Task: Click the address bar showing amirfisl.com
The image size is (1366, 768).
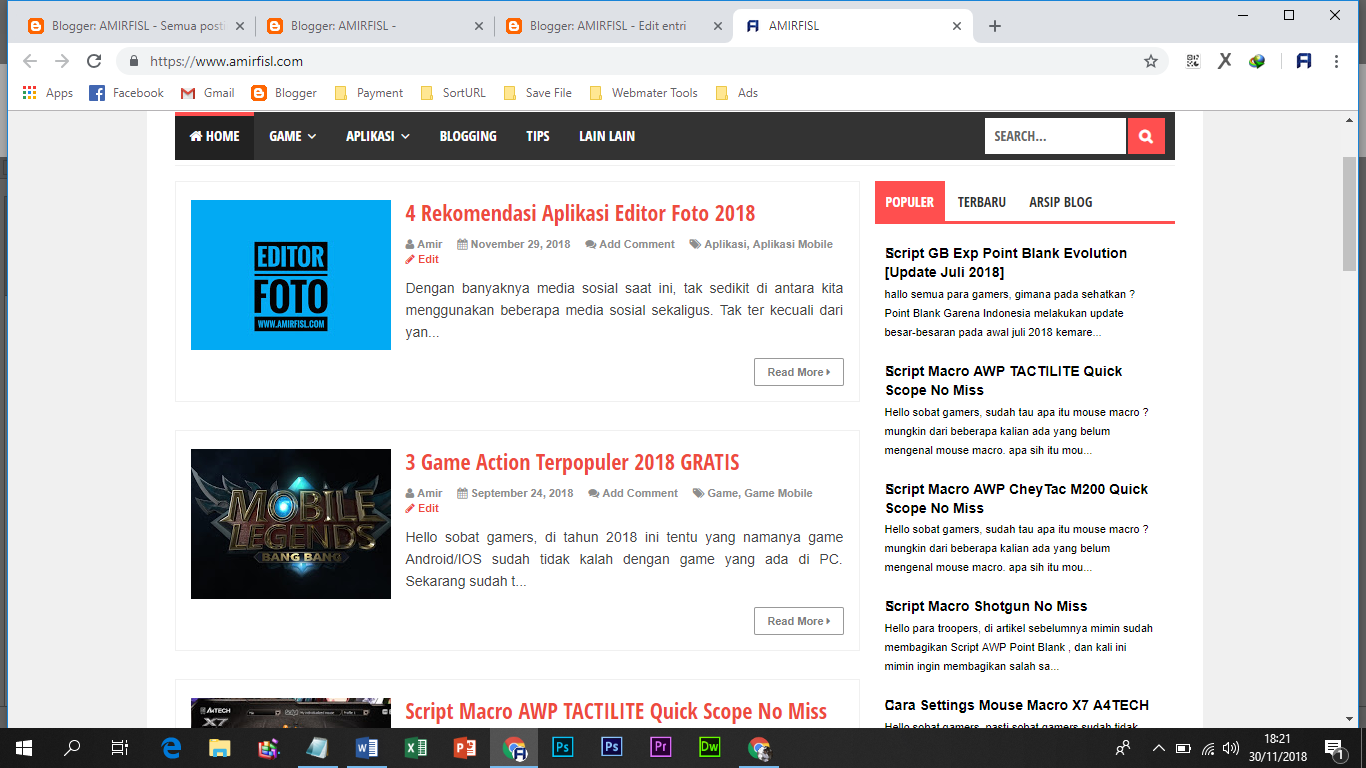Action: [x=640, y=61]
